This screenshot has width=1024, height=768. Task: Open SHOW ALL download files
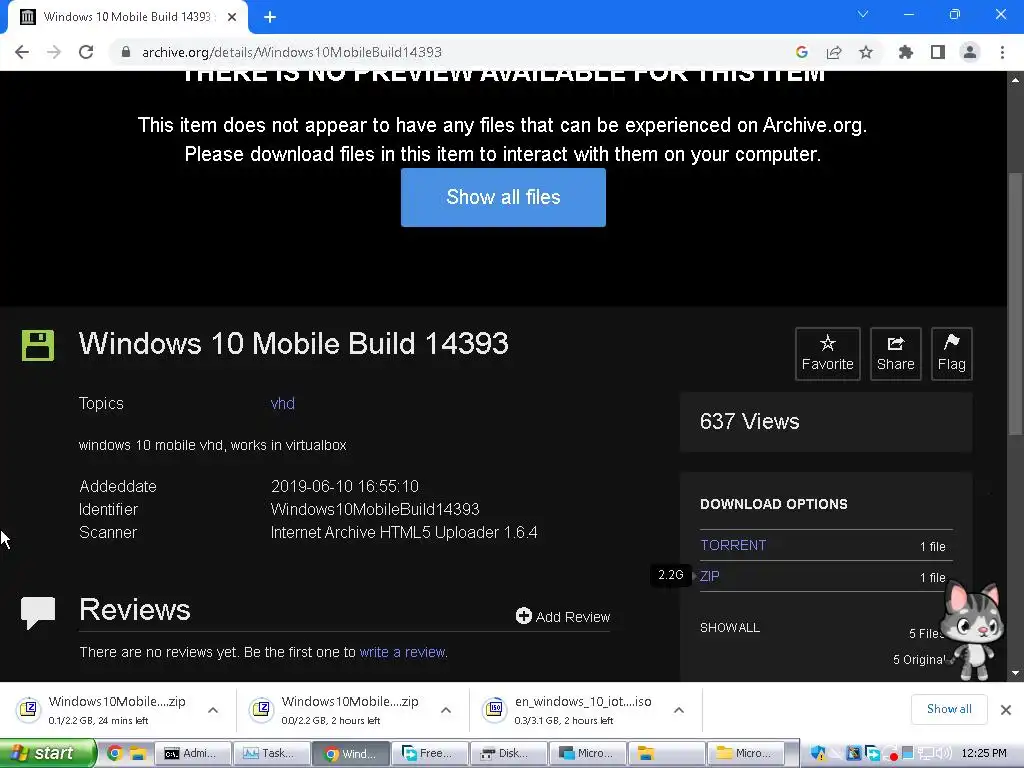point(729,628)
